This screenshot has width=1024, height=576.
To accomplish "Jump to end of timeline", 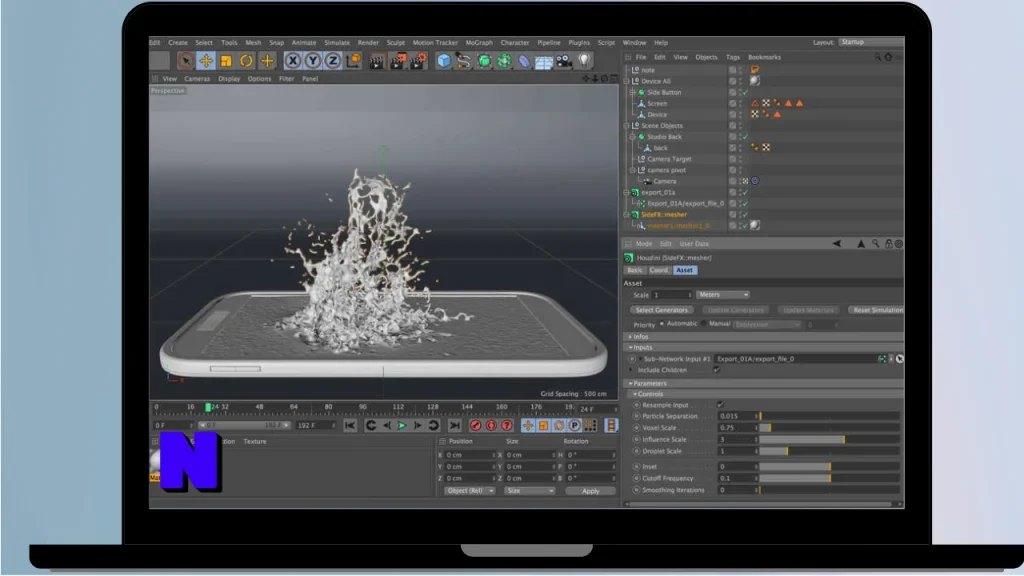I will pyautogui.click(x=455, y=425).
